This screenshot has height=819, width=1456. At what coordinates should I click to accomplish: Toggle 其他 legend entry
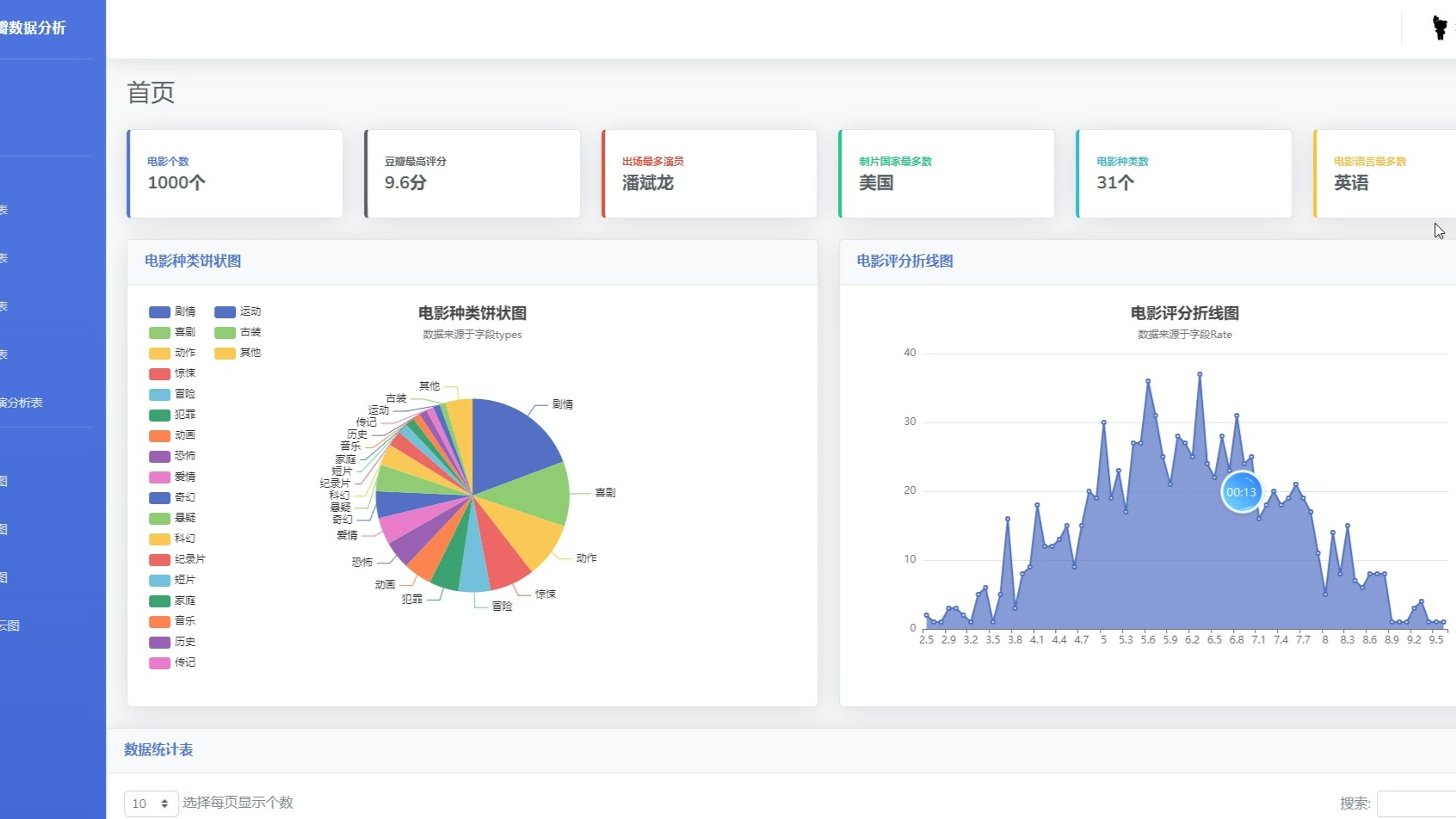tap(238, 353)
